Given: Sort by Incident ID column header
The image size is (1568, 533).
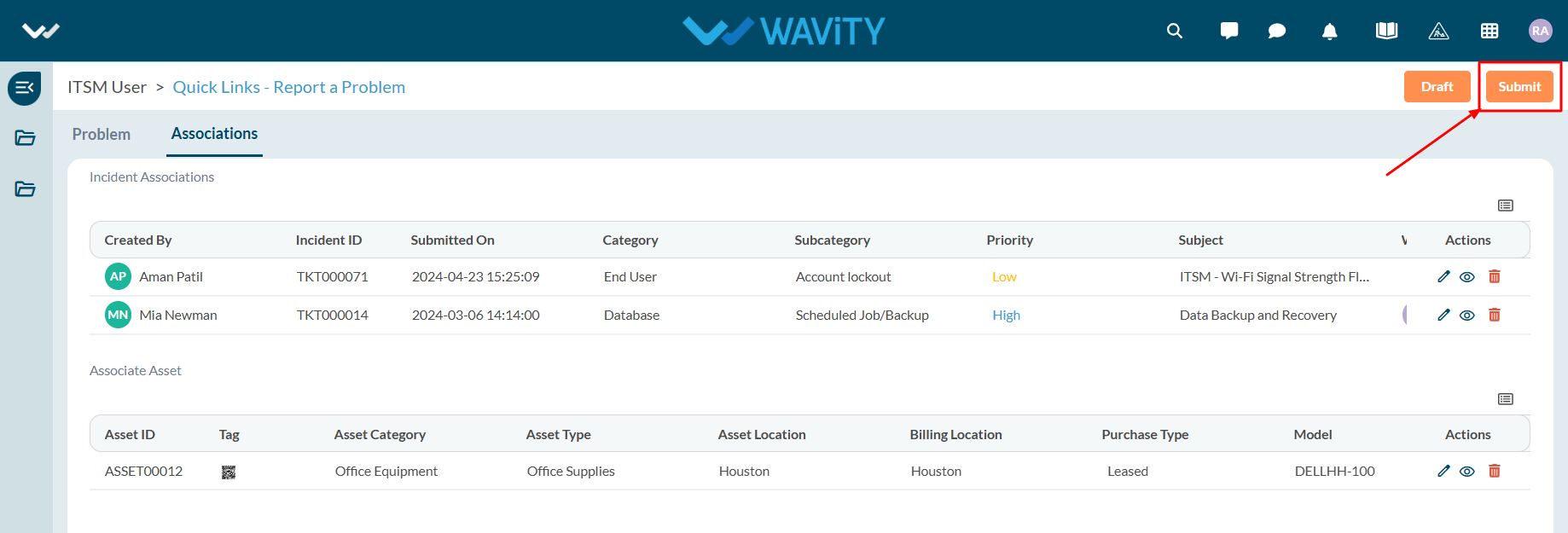Looking at the screenshot, I should (328, 240).
